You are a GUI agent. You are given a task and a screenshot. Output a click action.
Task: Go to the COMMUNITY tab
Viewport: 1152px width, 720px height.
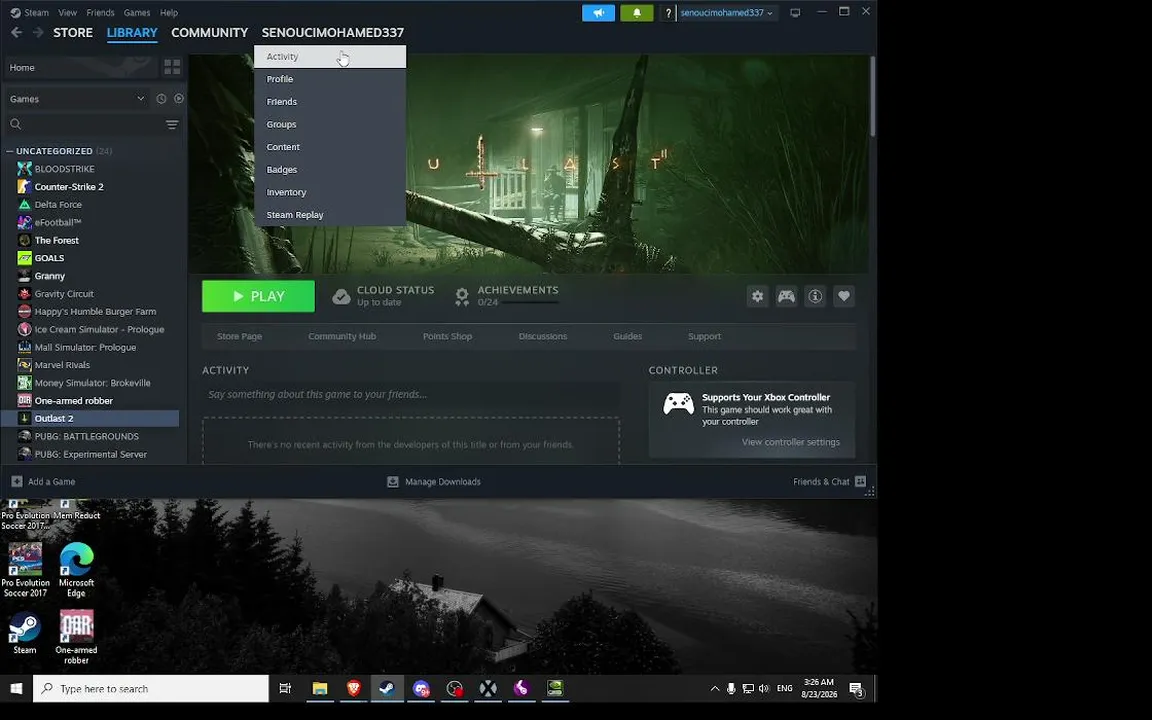click(x=209, y=32)
